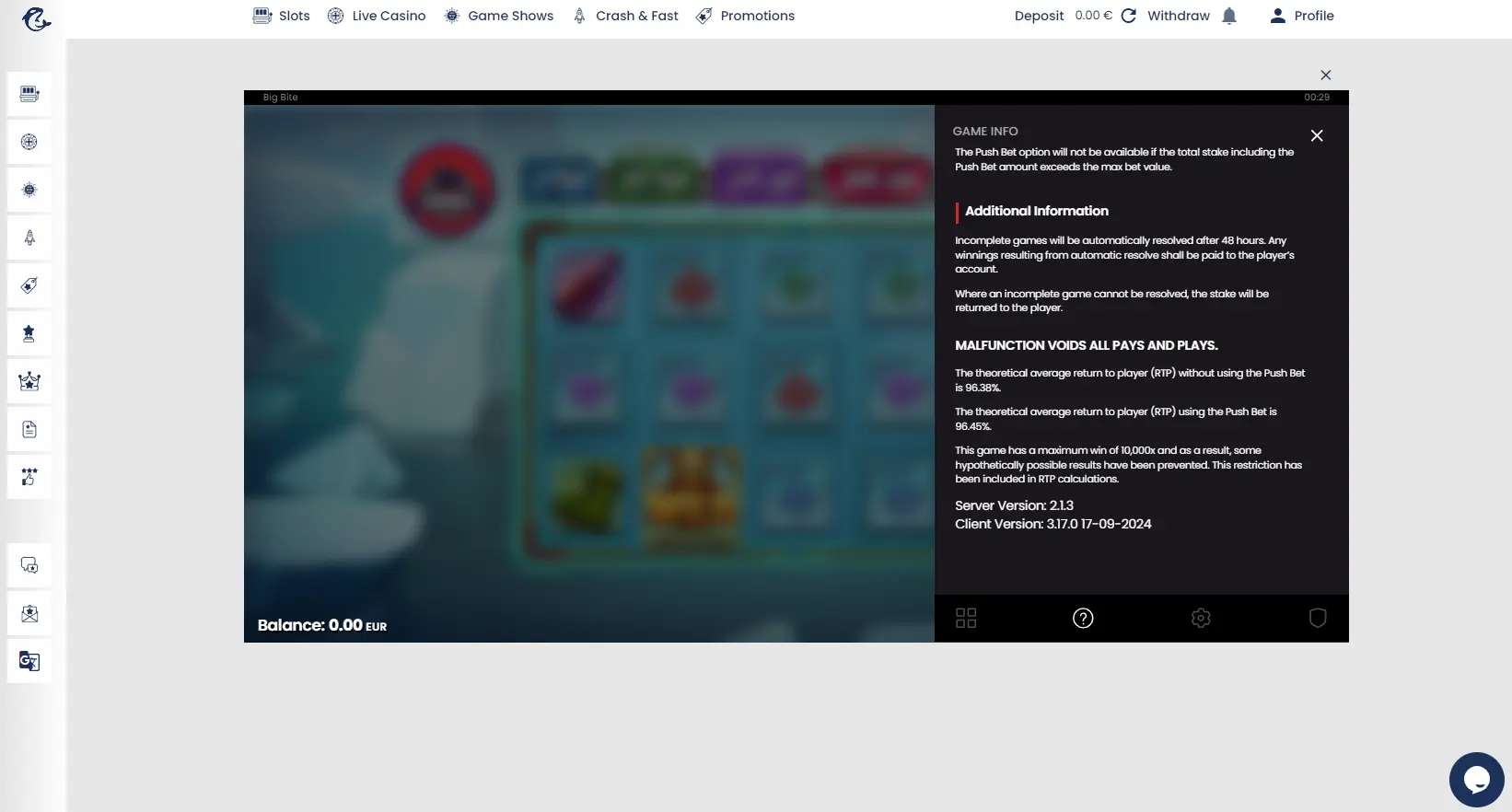Open the live chat bubble widget
The height and width of the screenshot is (812, 1512).
[x=1476, y=780]
